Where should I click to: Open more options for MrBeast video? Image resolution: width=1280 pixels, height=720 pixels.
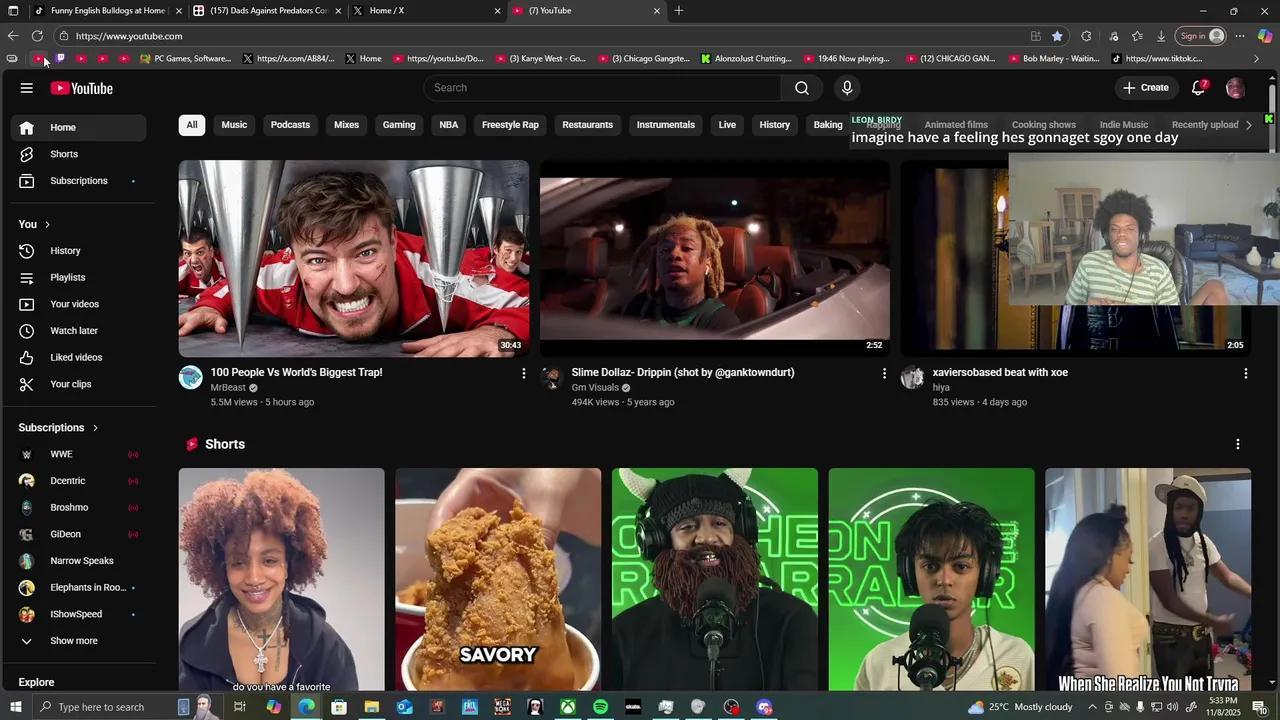[523, 373]
